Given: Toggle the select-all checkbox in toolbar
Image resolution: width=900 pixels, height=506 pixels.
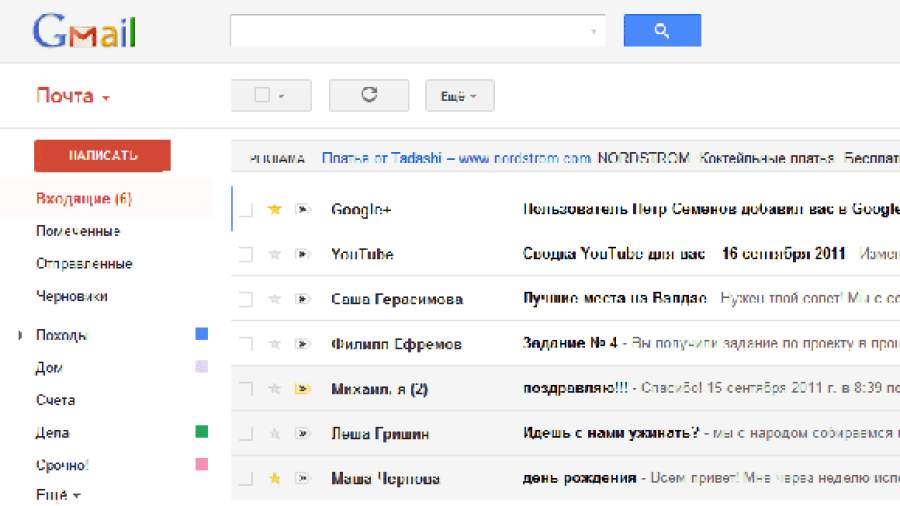Looking at the screenshot, I should (262, 95).
